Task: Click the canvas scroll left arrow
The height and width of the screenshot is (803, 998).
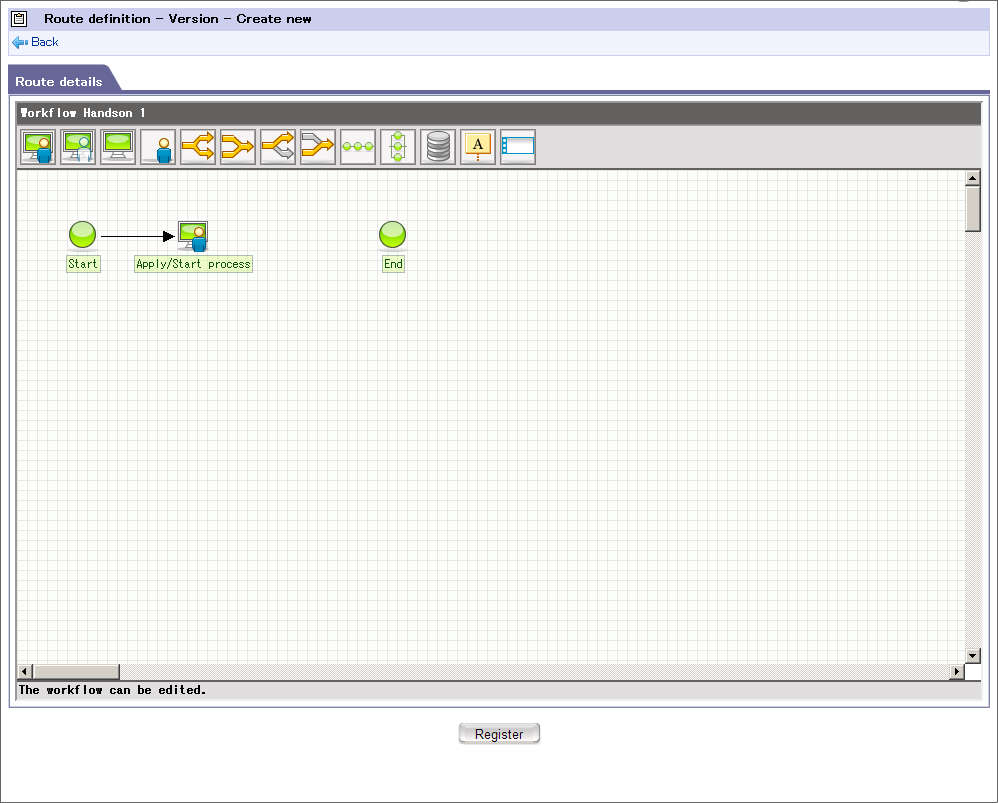Action: point(25,671)
